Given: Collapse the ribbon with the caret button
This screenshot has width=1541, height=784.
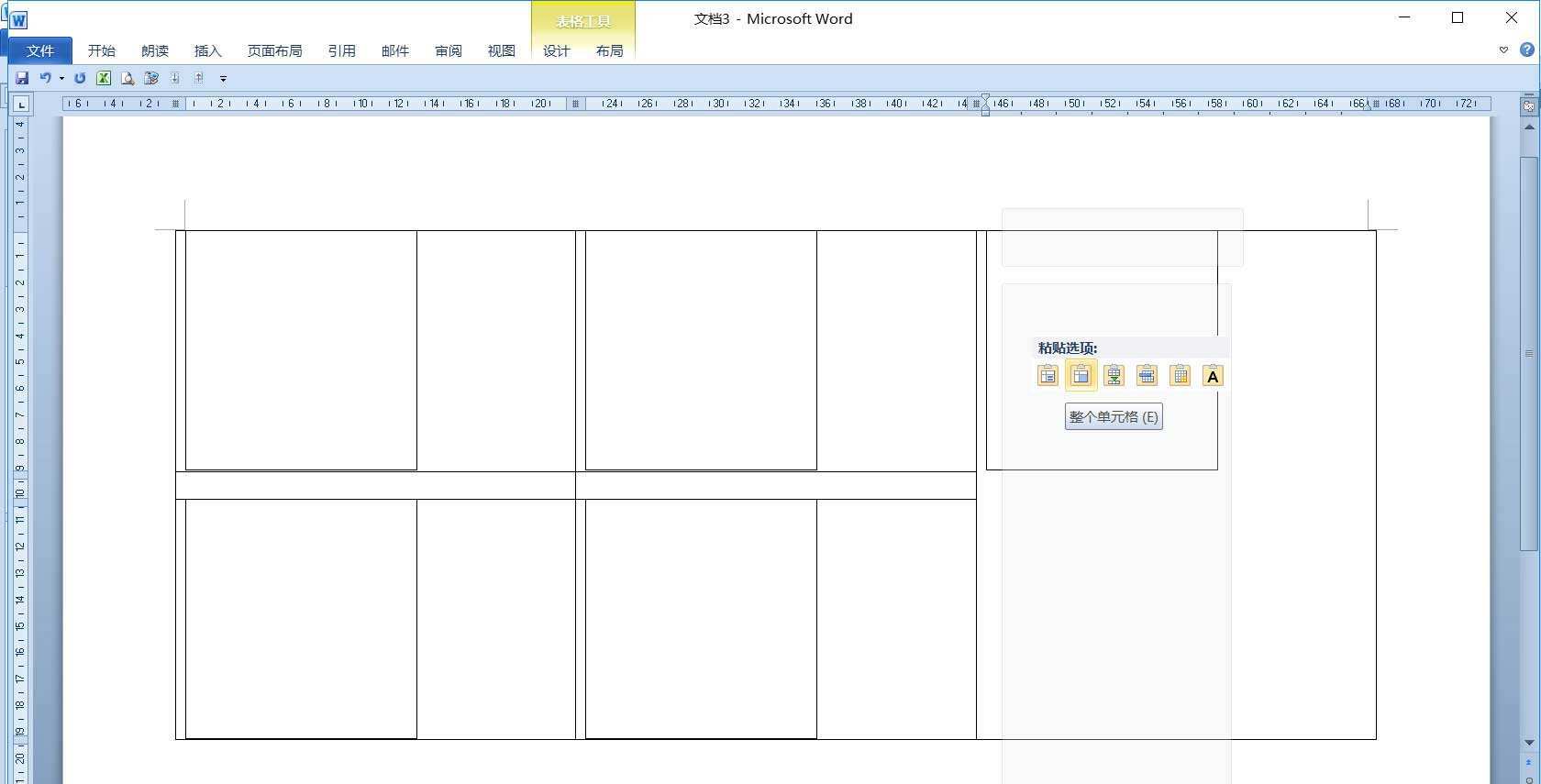Looking at the screenshot, I should click(x=1503, y=50).
